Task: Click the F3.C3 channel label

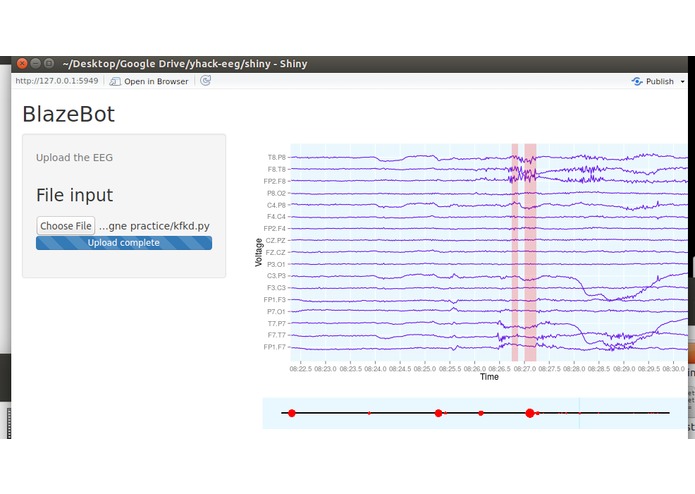Action: point(277,288)
